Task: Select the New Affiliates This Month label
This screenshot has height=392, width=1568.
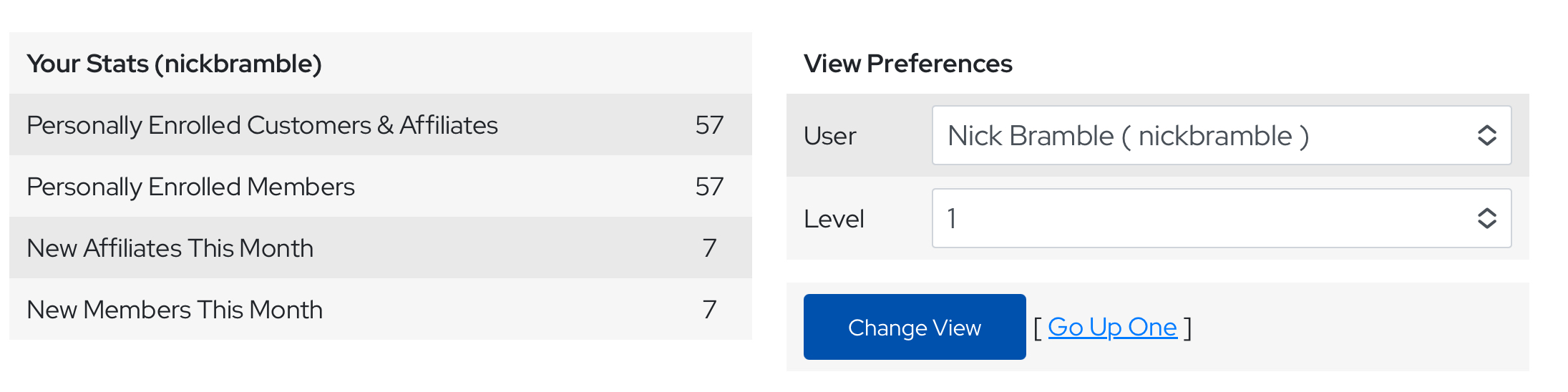Action: (x=170, y=248)
